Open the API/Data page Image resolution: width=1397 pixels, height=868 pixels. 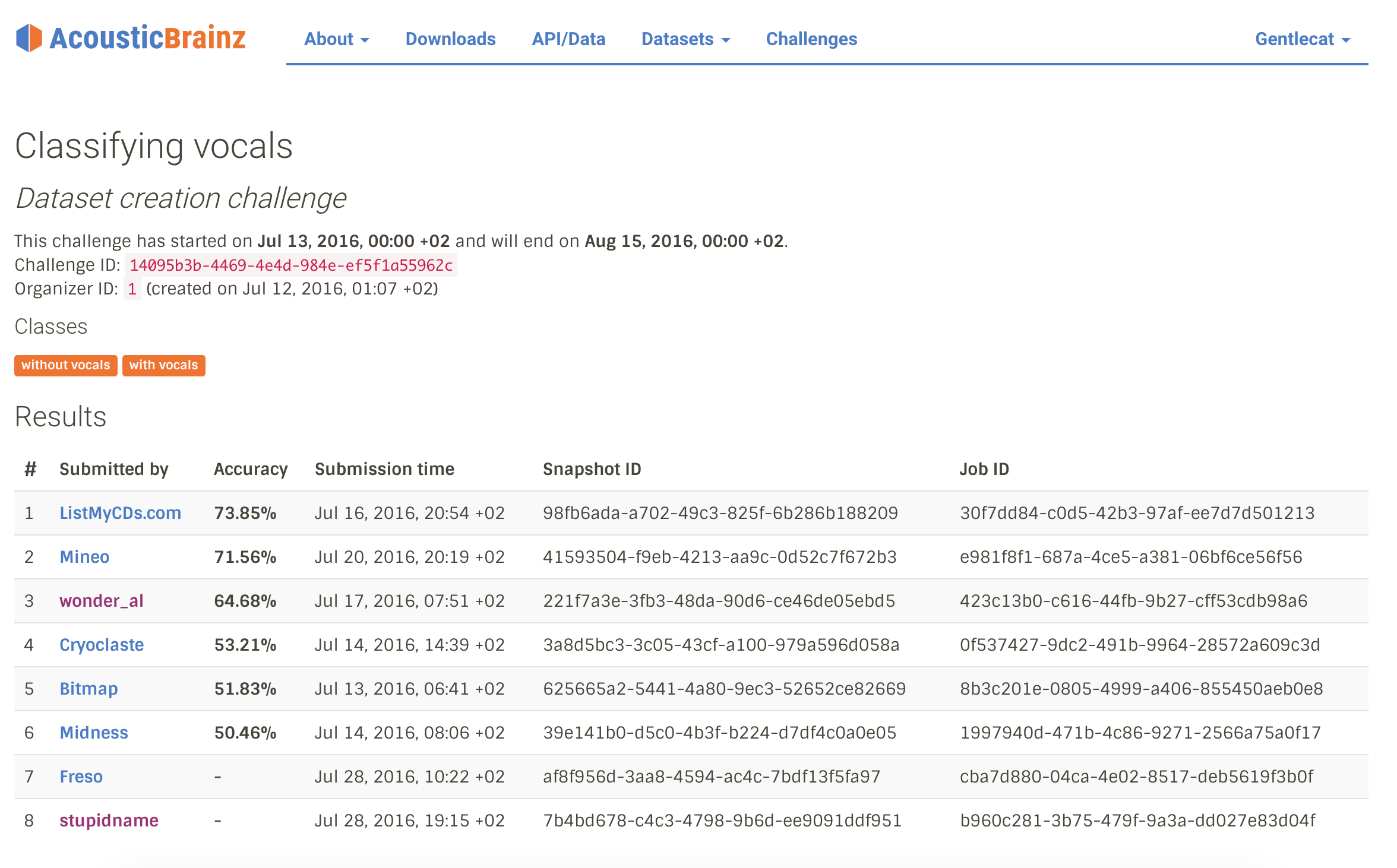568,39
